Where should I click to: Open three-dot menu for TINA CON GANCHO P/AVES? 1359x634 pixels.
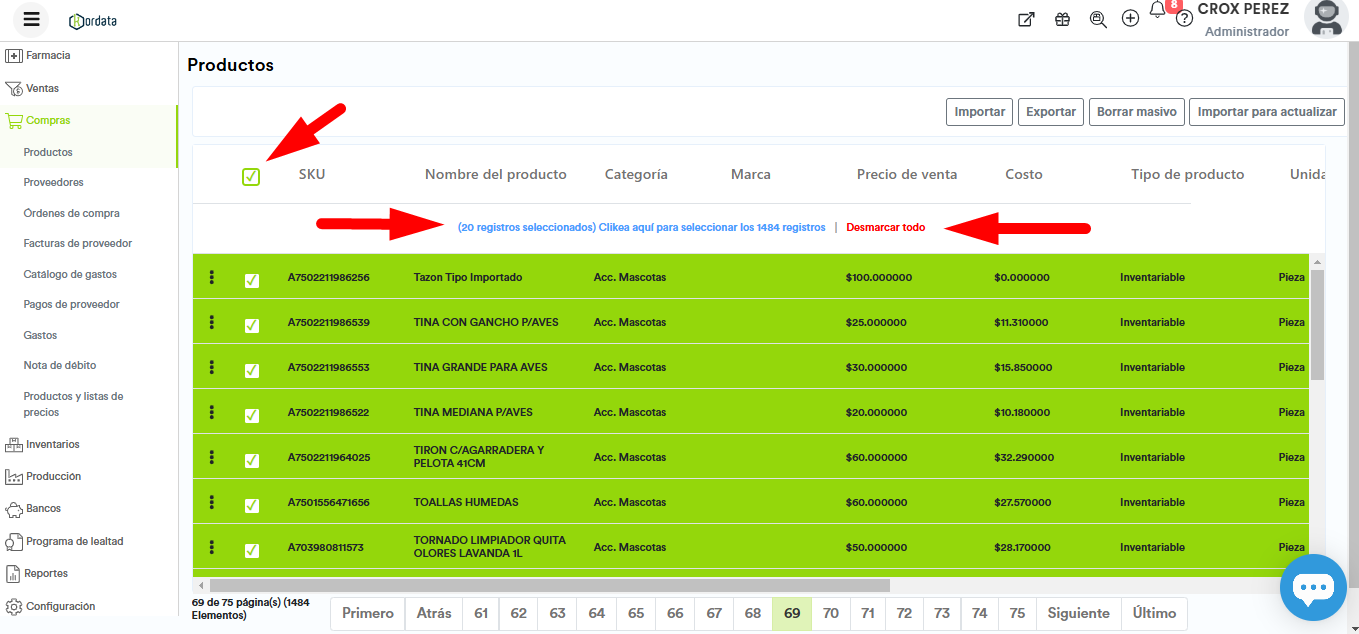pyautogui.click(x=212, y=322)
